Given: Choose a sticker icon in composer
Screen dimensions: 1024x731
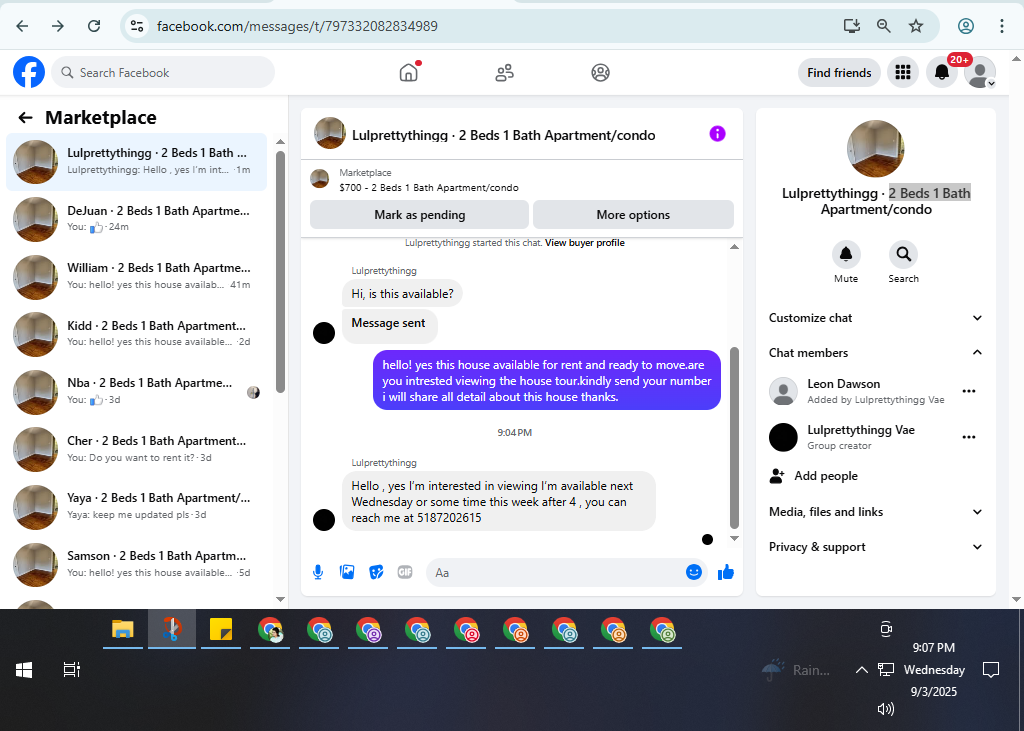Looking at the screenshot, I should click(376, 573).
